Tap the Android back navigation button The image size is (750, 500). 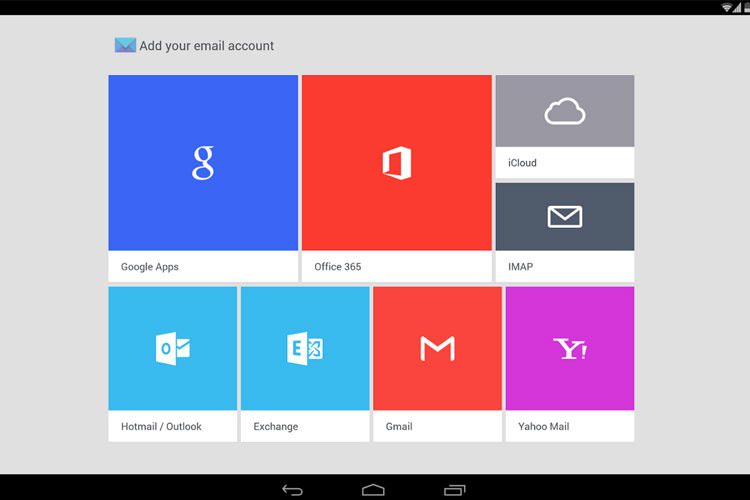point(292,490)
